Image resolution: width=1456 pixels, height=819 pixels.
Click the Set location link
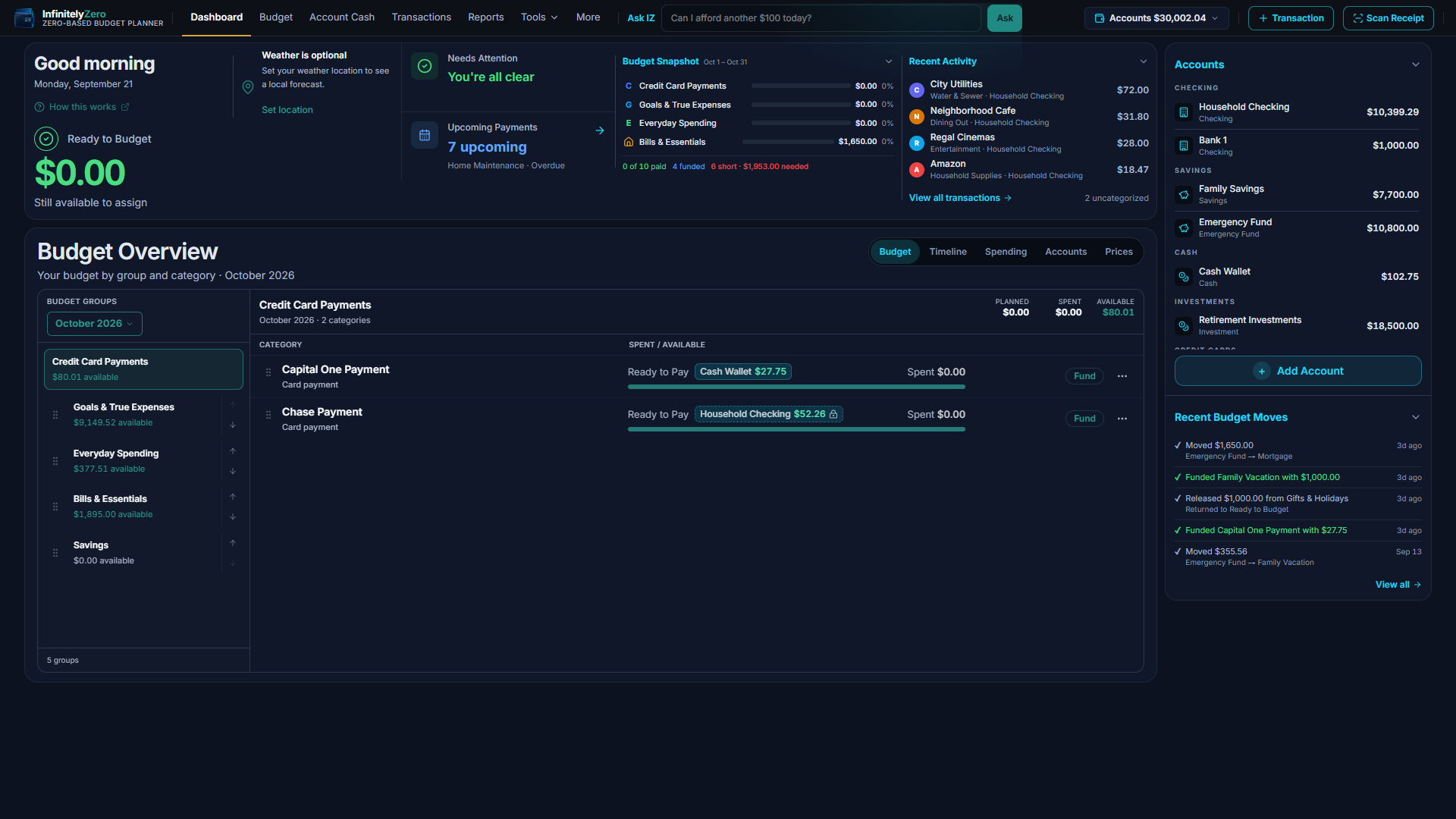click(x=287, y=110)
